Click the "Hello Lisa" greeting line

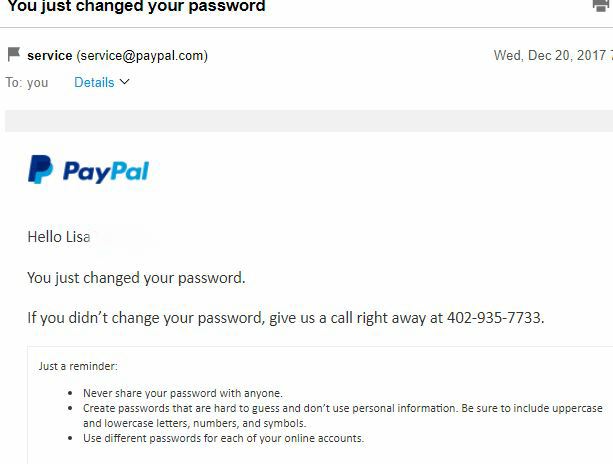(59, 237)
